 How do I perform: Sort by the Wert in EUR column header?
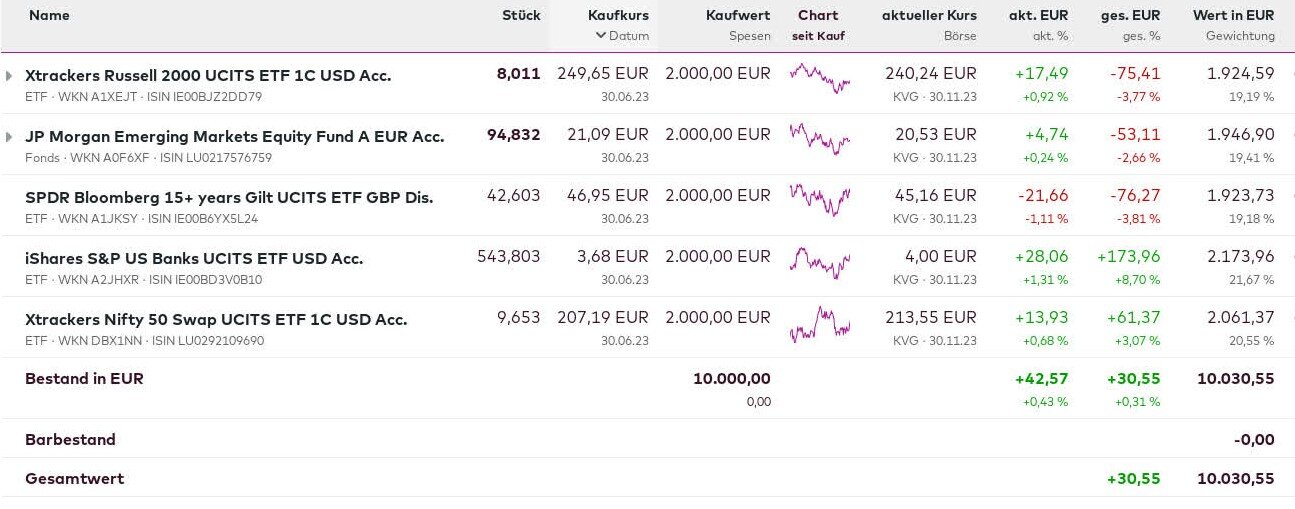[x=1233, y=16]
